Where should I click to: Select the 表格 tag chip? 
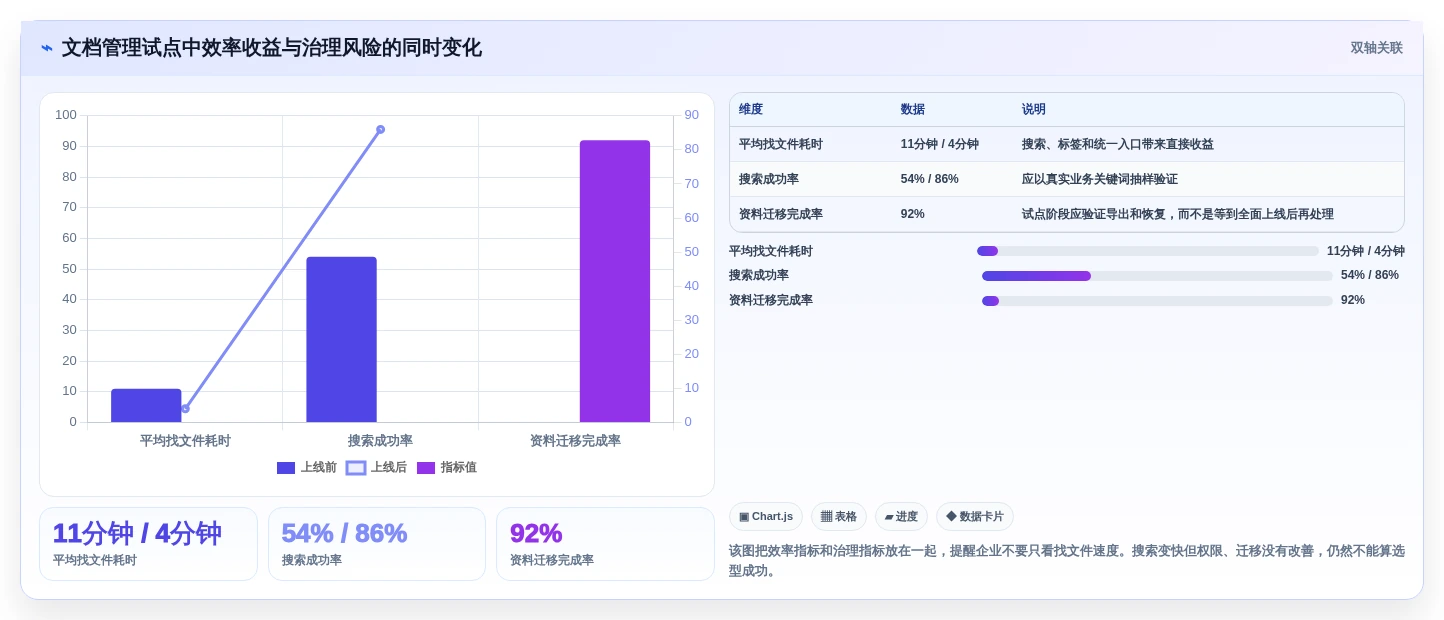839,517
